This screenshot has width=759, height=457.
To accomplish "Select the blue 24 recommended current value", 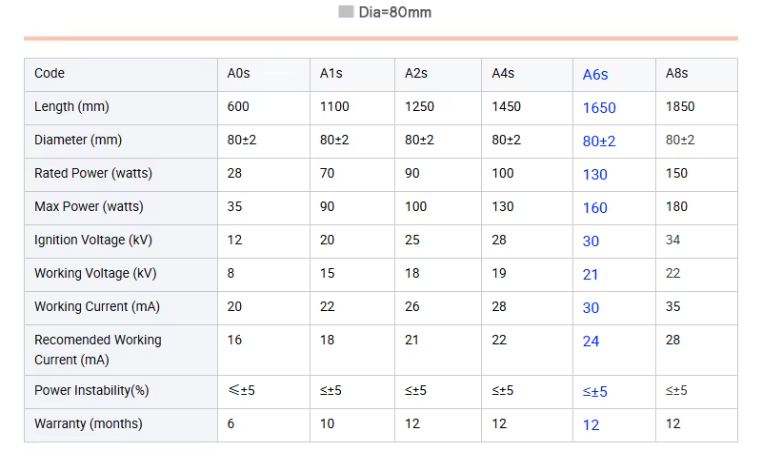I will click(591, 341).
